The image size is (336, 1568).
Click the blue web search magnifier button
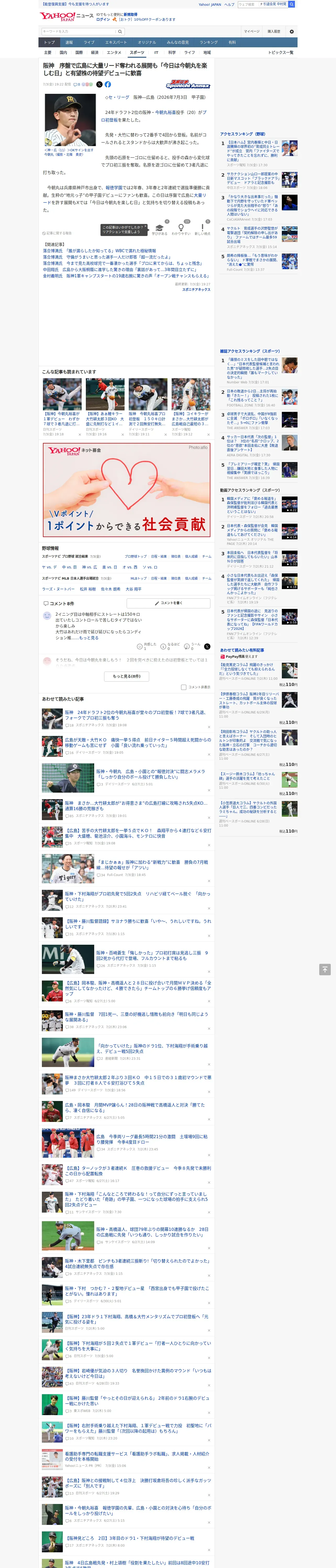pyautogui.click(x=292, y=4)
